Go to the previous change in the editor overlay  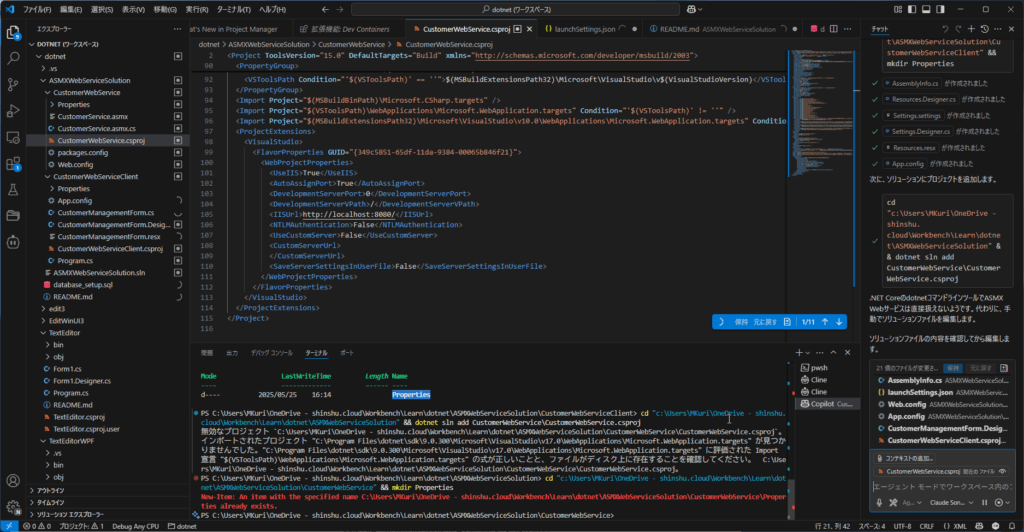(x=825, y=322)
